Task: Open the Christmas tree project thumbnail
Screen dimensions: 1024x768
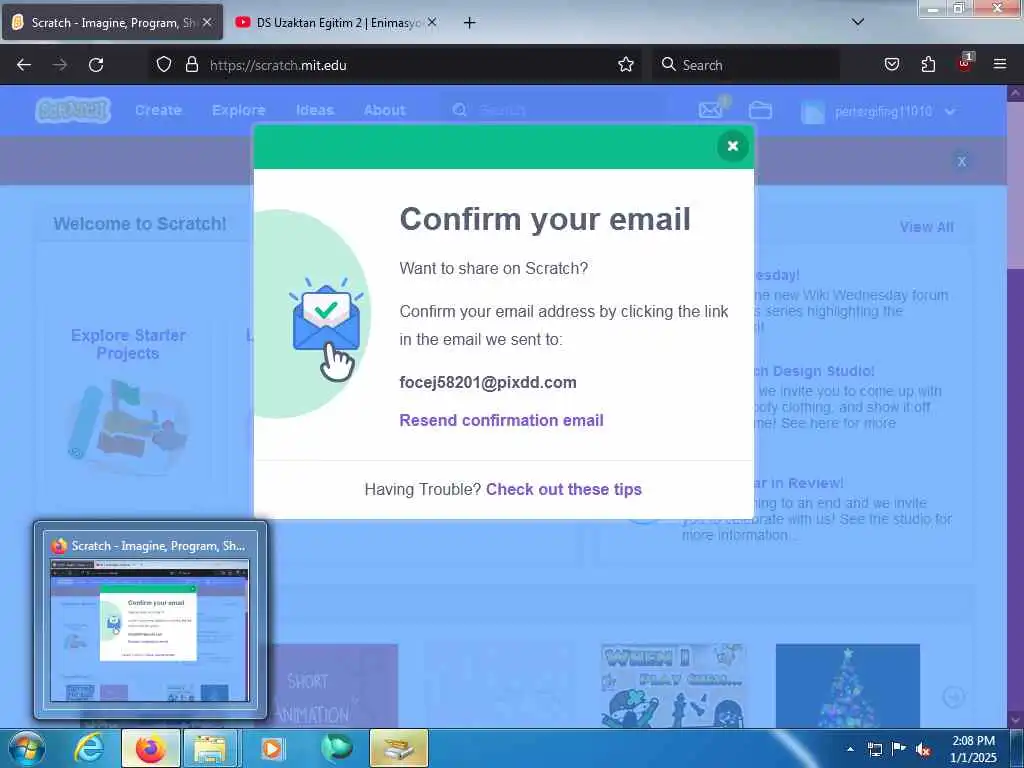Action: click(x=848, y=686)
